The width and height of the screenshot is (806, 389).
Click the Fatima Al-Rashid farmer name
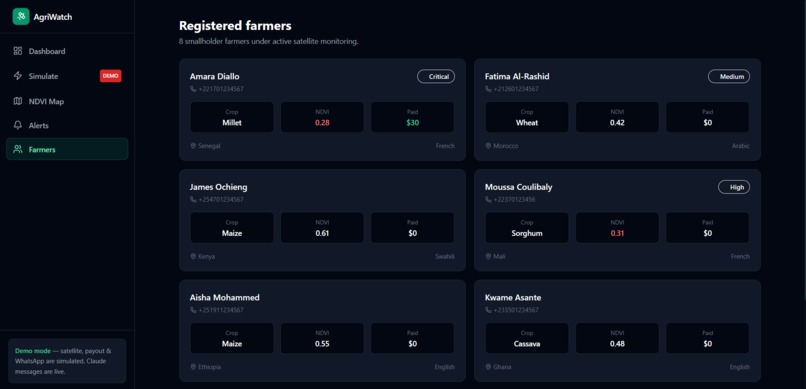517,77
